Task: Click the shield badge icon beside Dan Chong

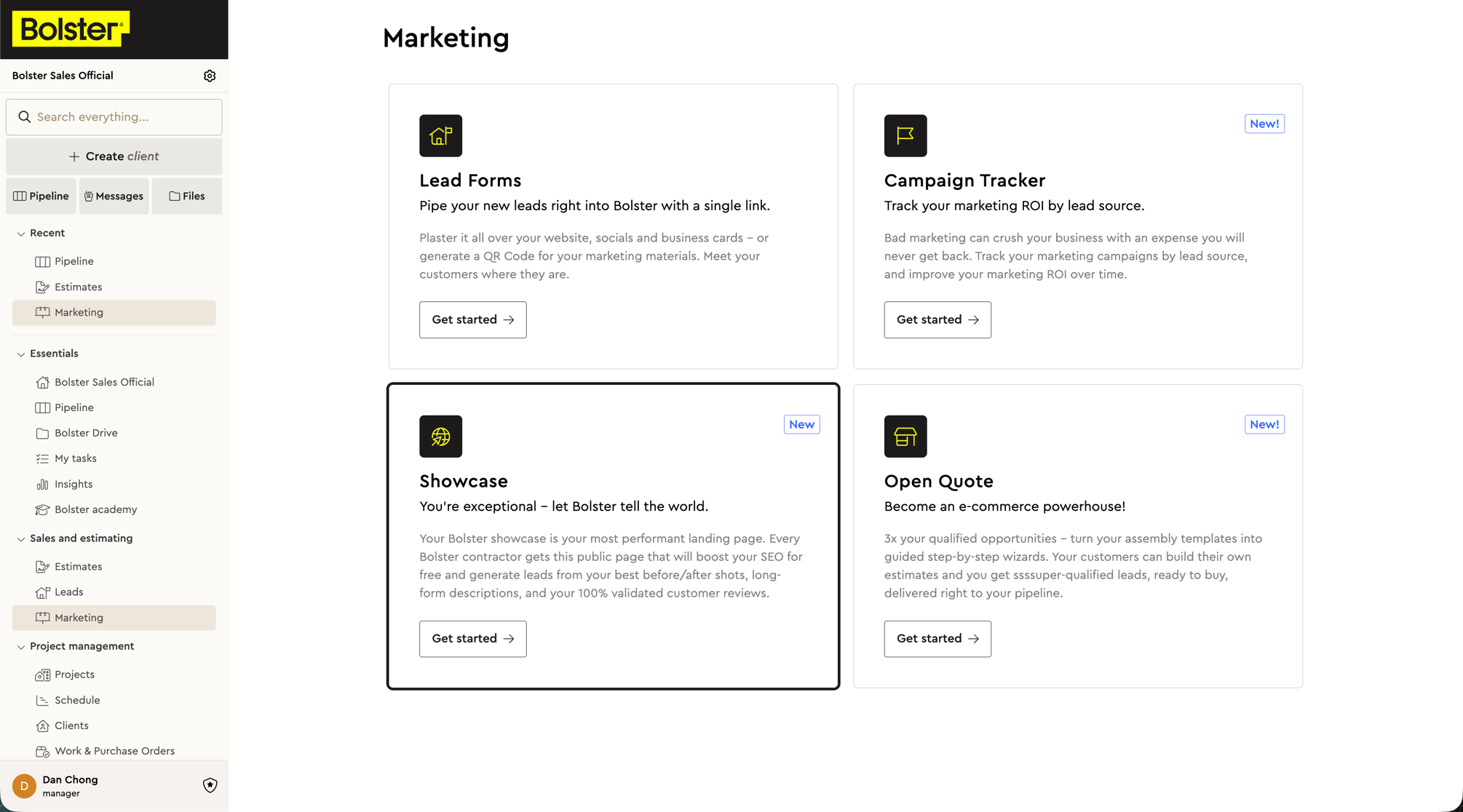Action: click(x=210, y=785)
